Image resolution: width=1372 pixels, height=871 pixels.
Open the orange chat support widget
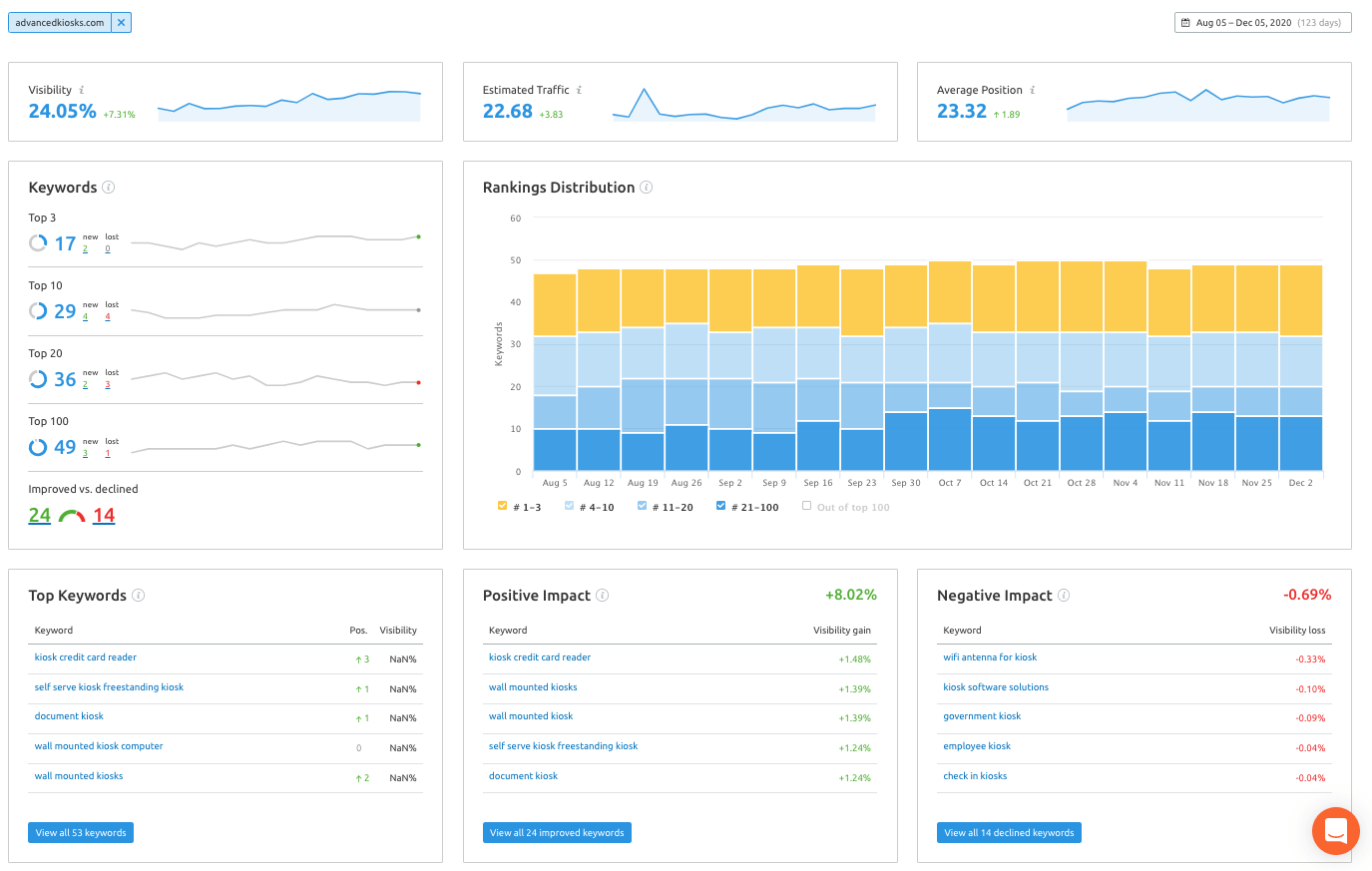(x=1336, y=831)
